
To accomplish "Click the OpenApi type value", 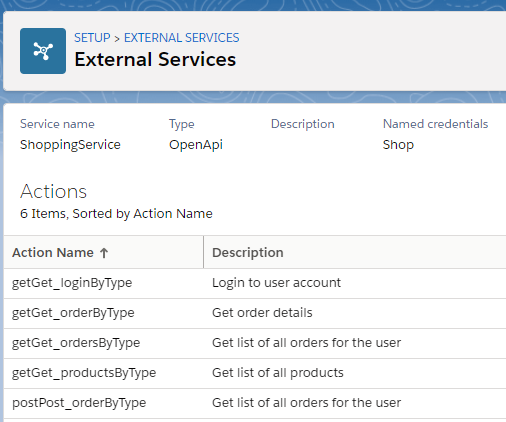I will 196,145.
